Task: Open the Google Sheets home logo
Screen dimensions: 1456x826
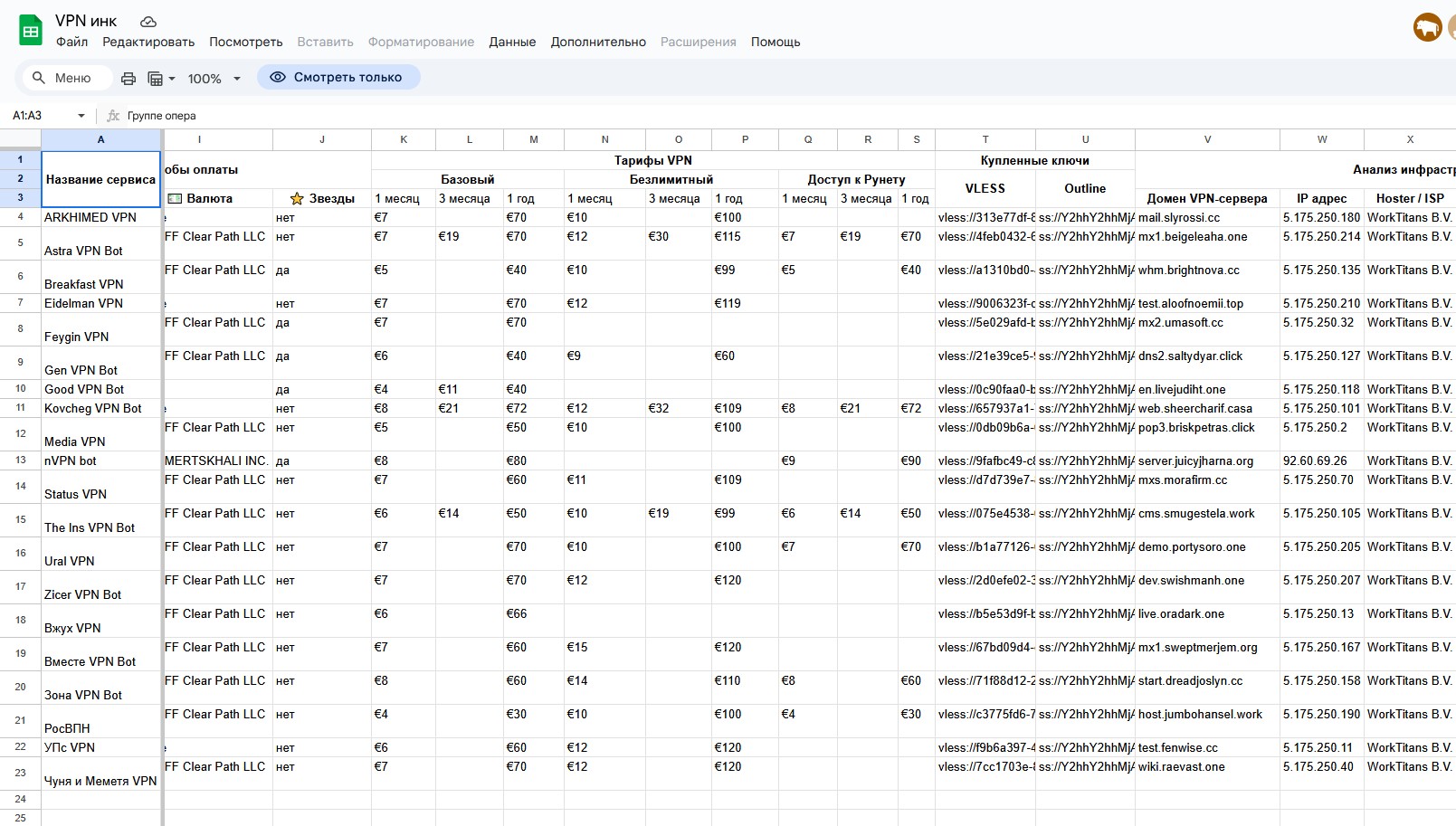Action: tap(31, 31)
